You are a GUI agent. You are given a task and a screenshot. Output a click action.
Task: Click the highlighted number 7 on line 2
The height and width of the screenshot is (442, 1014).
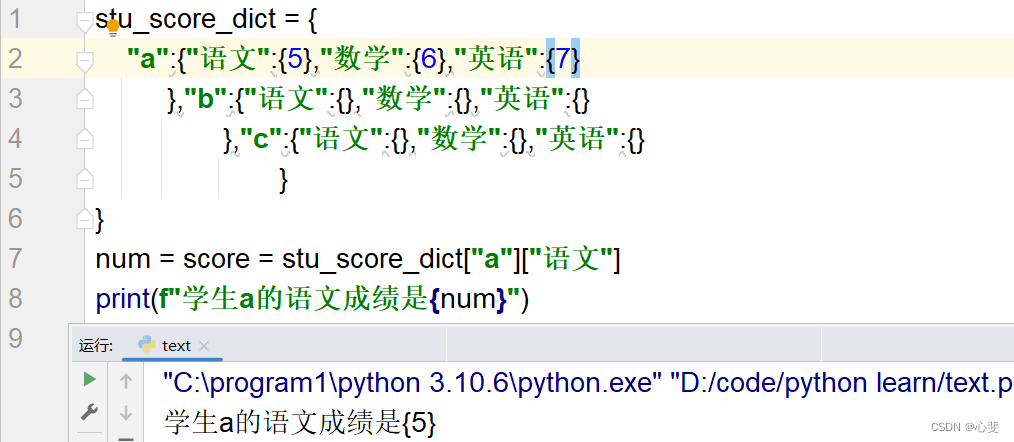pos(563,60)
